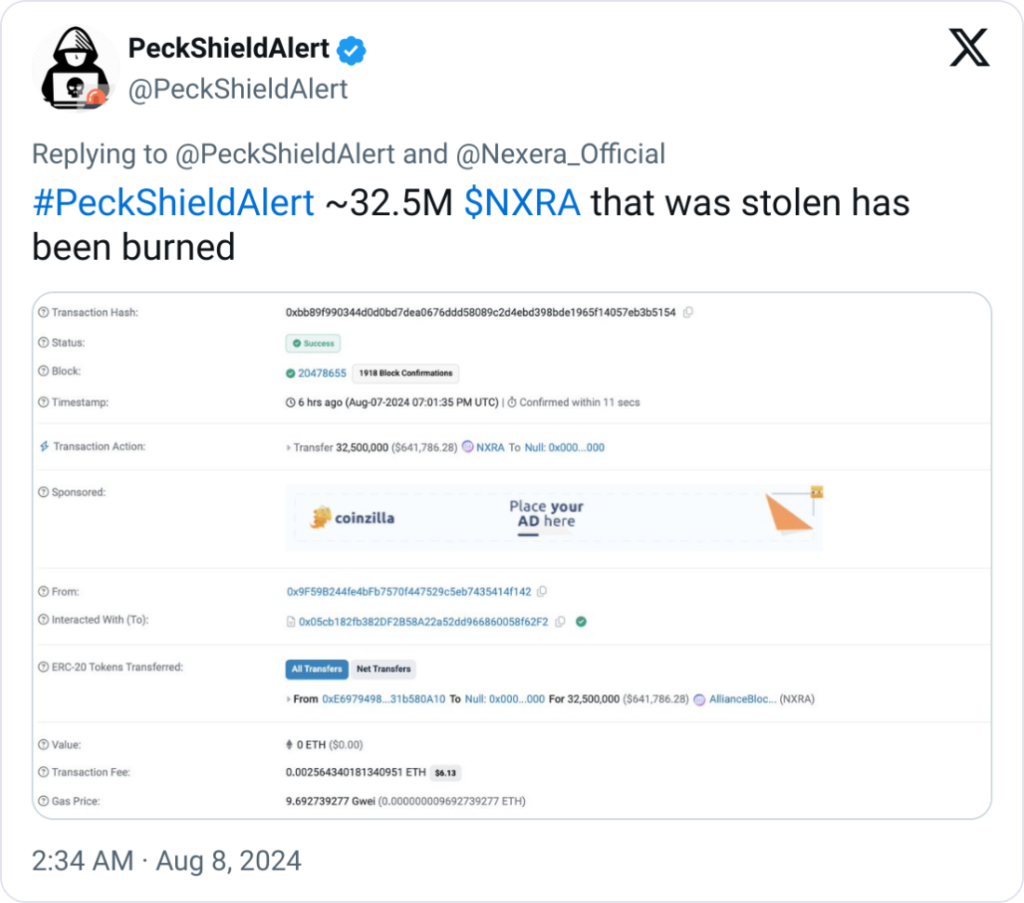Image resolution: width=1024 pixels, height=903 pixels.
Task: Open block 20478655 link
Action: click(x=322, y=373)
